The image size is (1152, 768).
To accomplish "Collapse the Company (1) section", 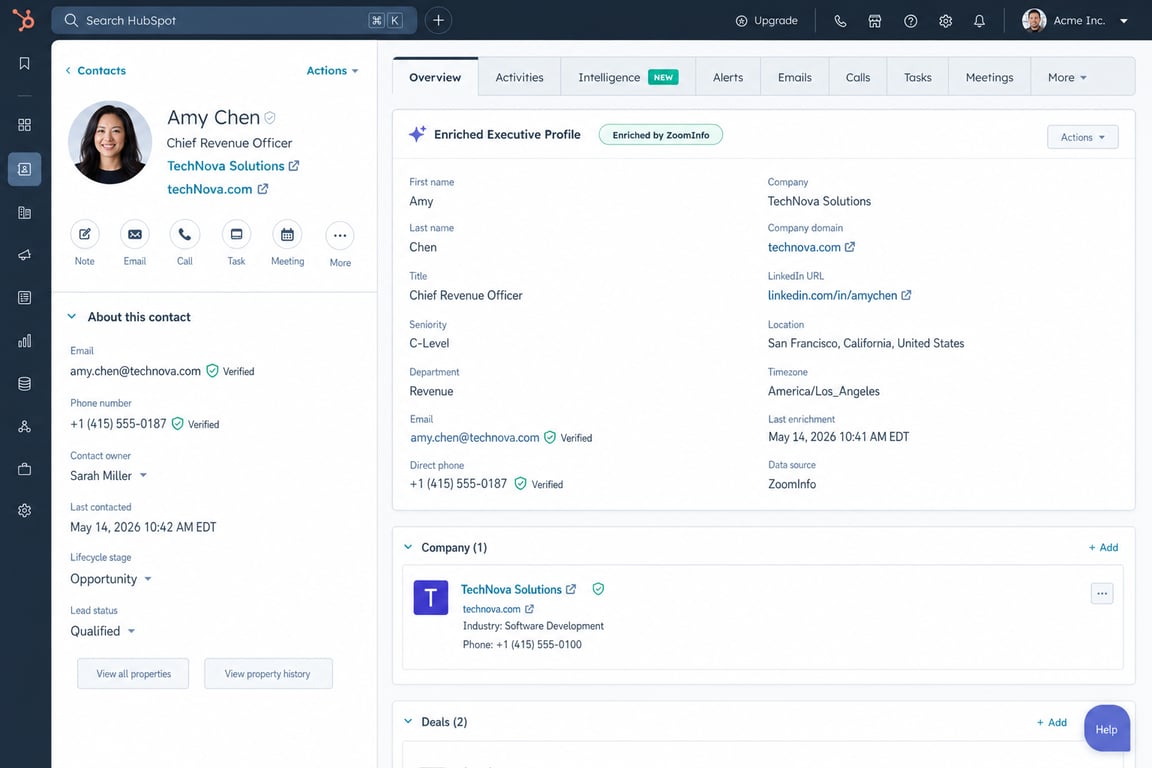I will (408, 548).
